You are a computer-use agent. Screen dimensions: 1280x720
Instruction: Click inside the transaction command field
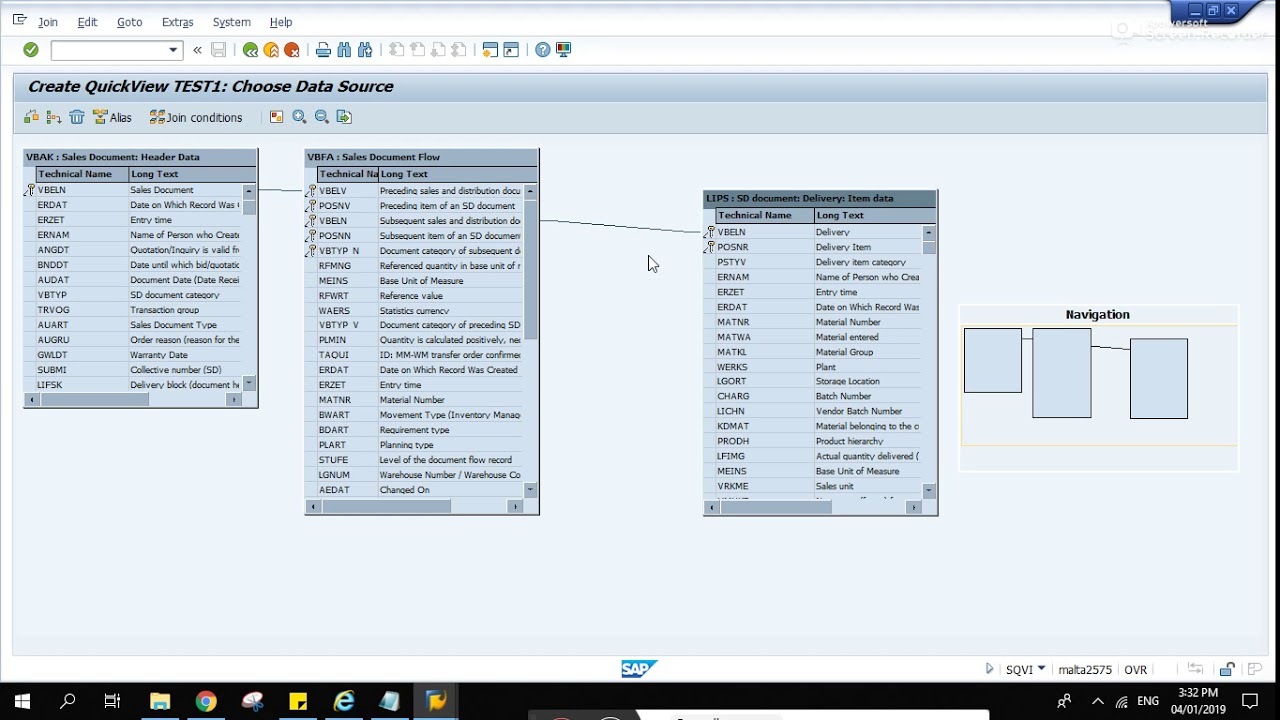tap(109, 50)
